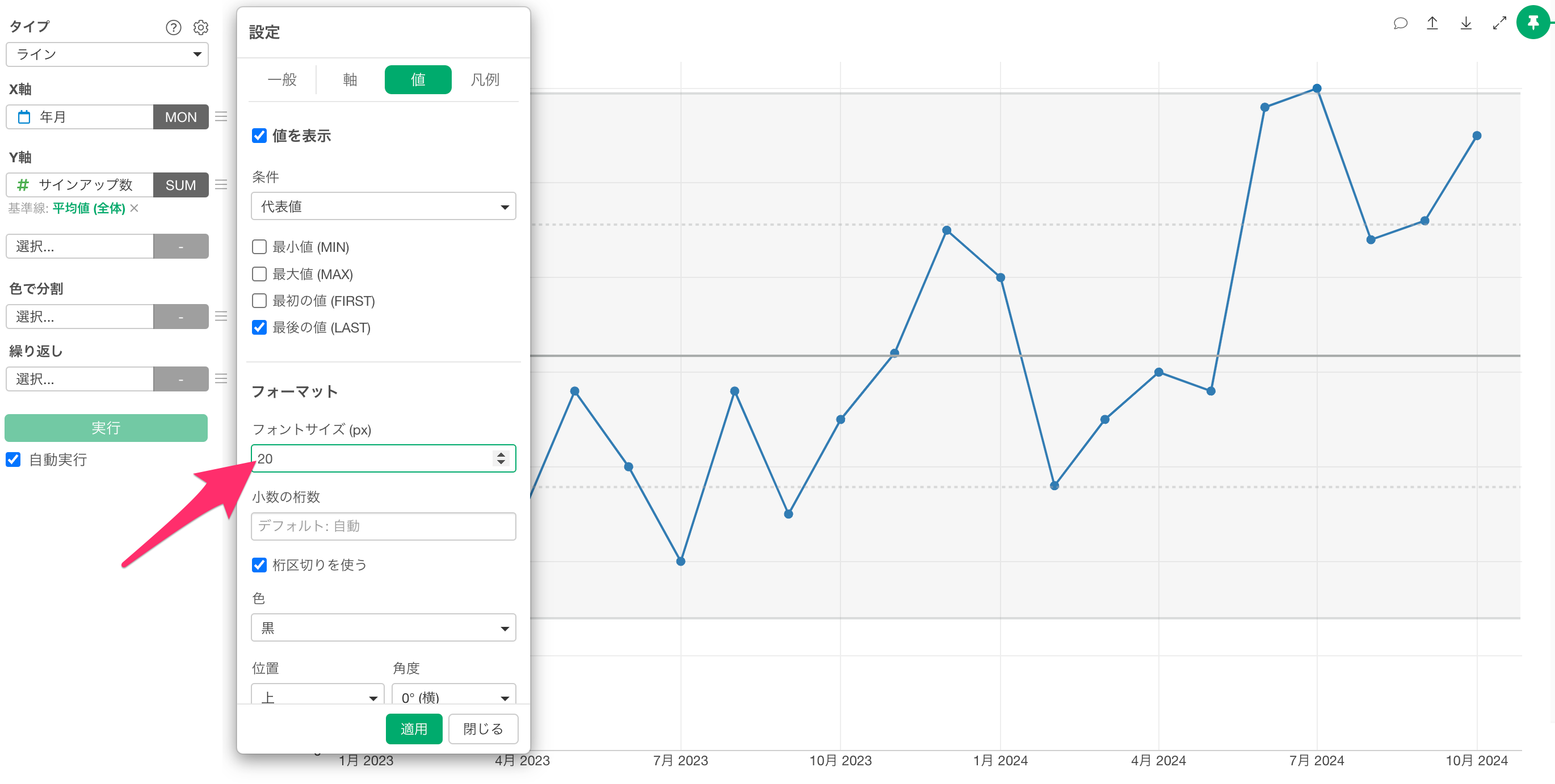The image size is (1555, 784).
Task: Click the 適用 button
Action: pyautogui.click(x=414, y=728)
